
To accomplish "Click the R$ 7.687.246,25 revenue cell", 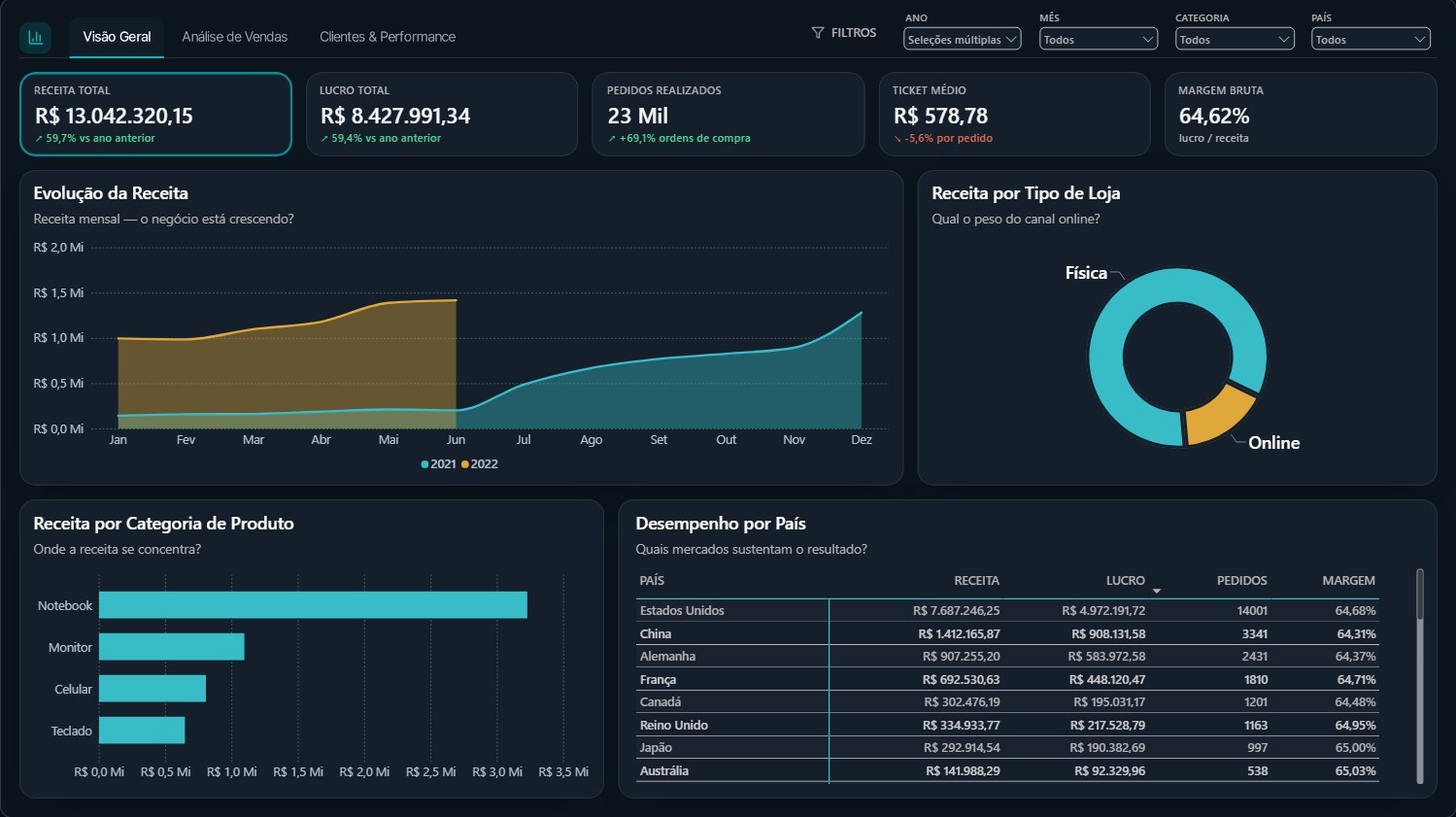I will [956, 611].
